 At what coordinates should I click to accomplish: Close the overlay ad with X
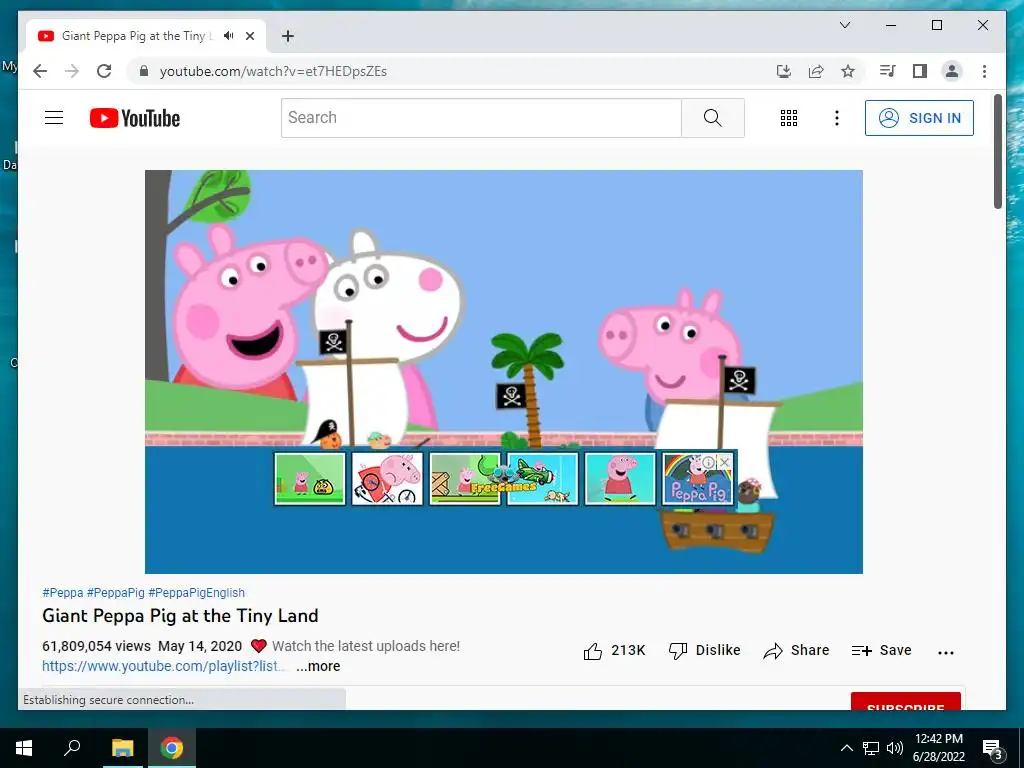click(724, 462)
